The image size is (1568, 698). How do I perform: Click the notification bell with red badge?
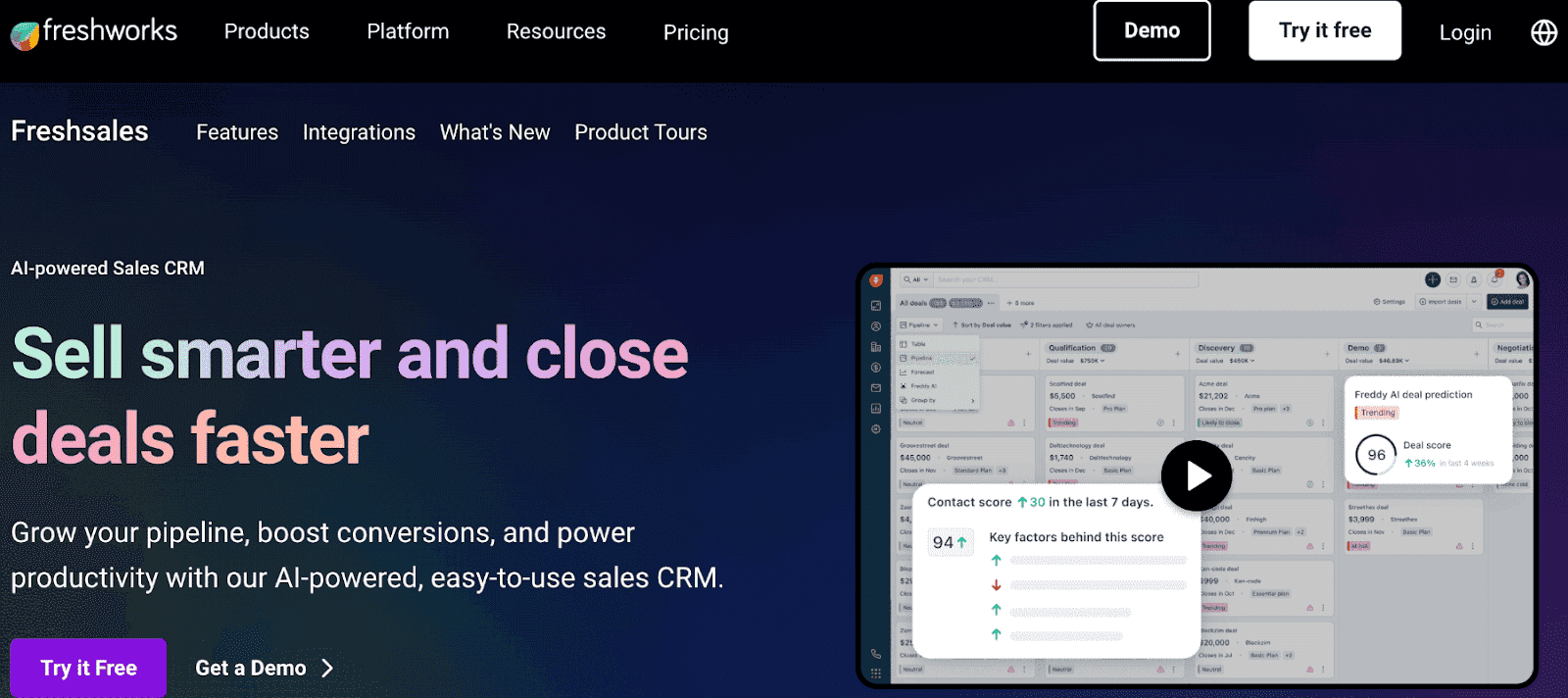pos(1495,279)
